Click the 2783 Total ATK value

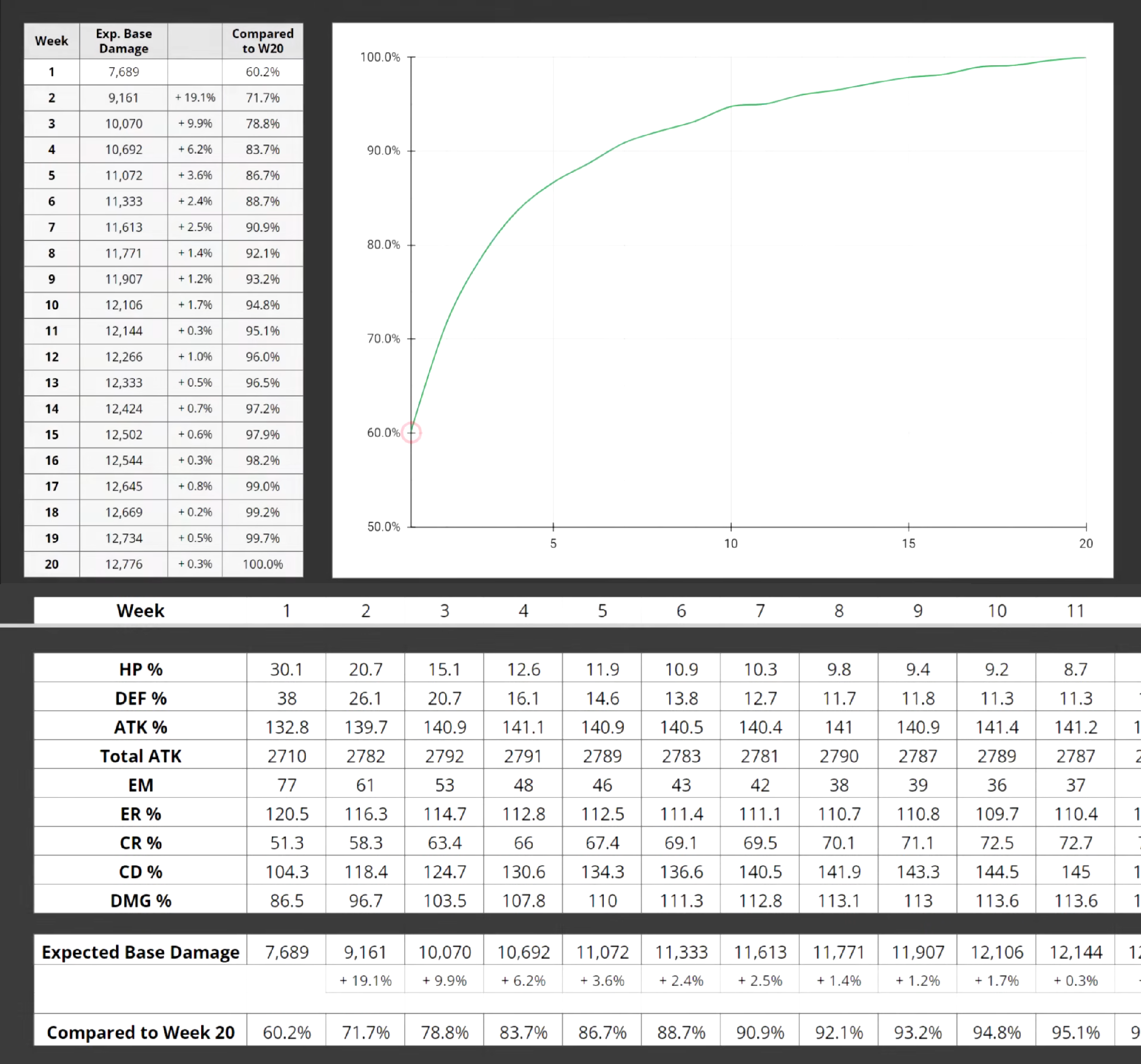pos(681,756)
